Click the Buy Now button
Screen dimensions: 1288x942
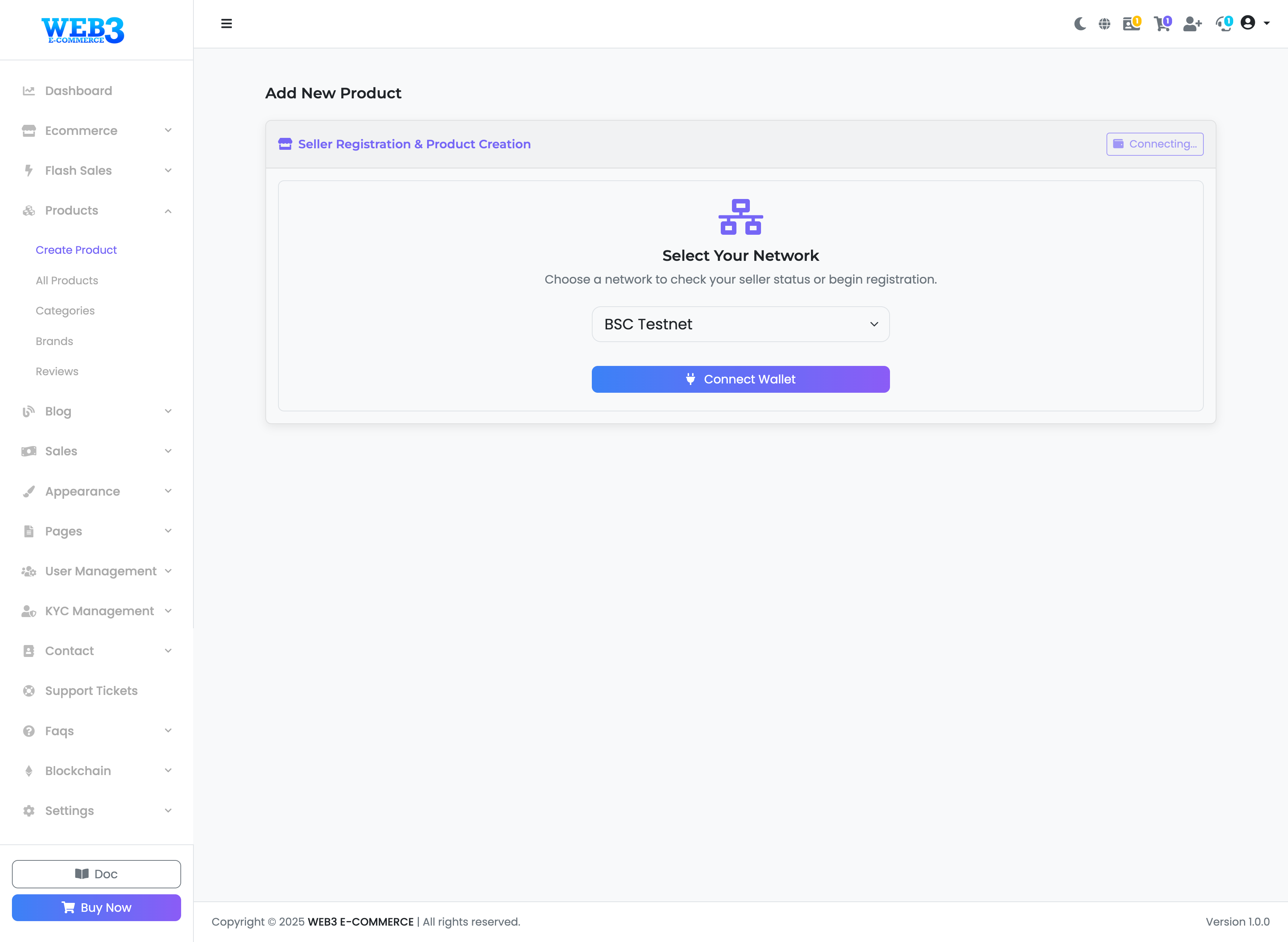(97, 908)
